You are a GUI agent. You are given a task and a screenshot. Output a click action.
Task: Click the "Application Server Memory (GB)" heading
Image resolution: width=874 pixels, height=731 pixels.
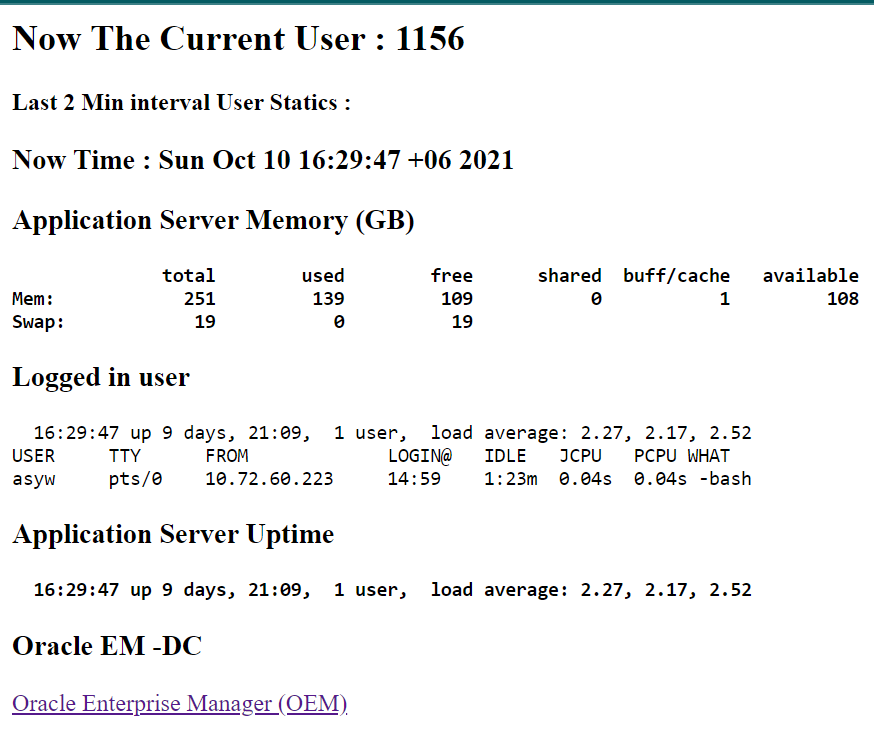[213, 221]
